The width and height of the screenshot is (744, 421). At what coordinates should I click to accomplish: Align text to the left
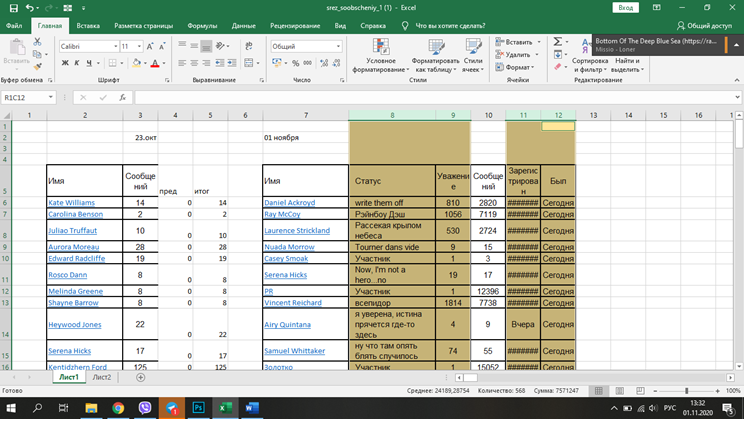[x=182, y=63]
